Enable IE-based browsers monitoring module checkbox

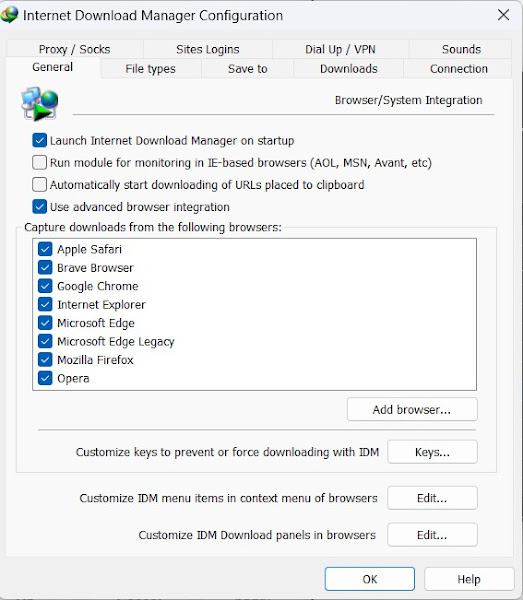pos(40,163)
